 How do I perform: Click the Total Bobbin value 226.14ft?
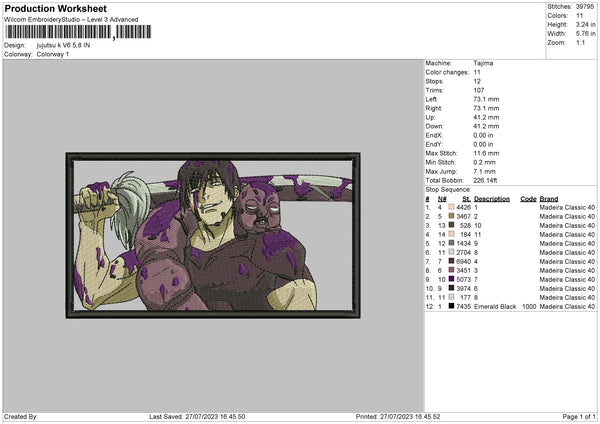(485, 180)
